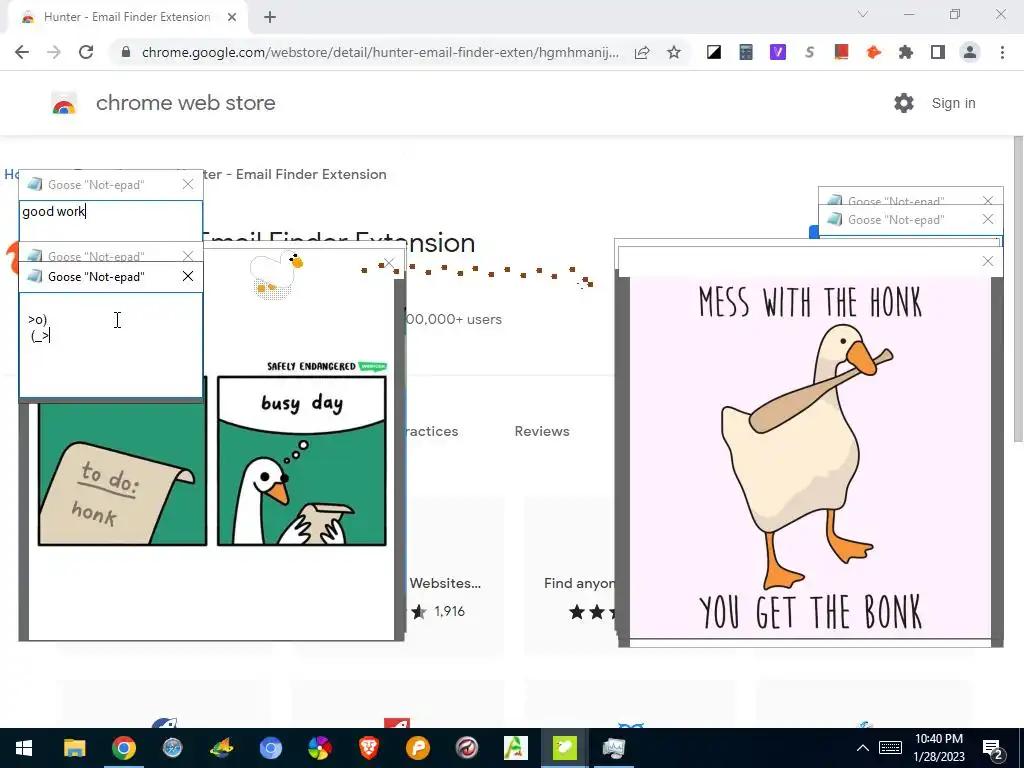The width and height of the screenshot is (1024, 768).
Task: Open the black-and-white contrast extension icon
Action: pos(714,52)
